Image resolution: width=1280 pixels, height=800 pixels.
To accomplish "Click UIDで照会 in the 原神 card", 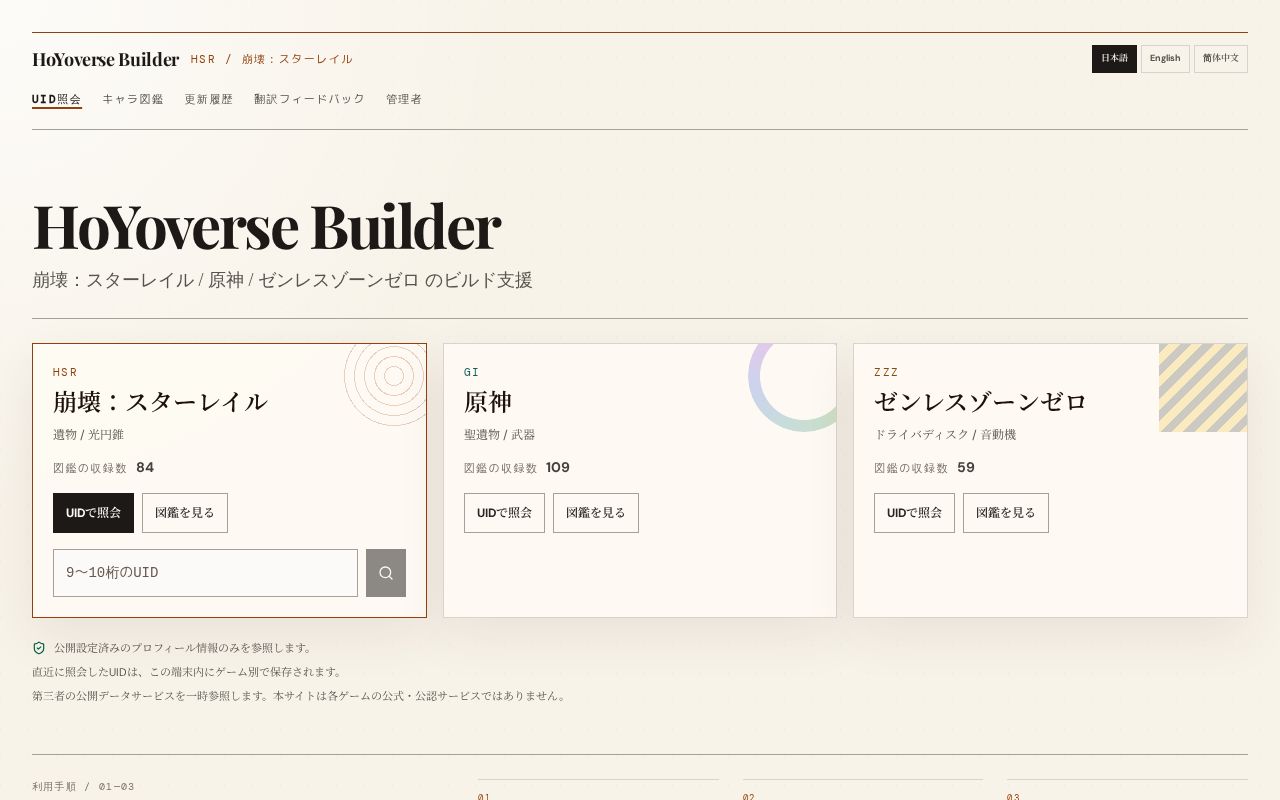I will pyautogui.click(x=504, y=513).
